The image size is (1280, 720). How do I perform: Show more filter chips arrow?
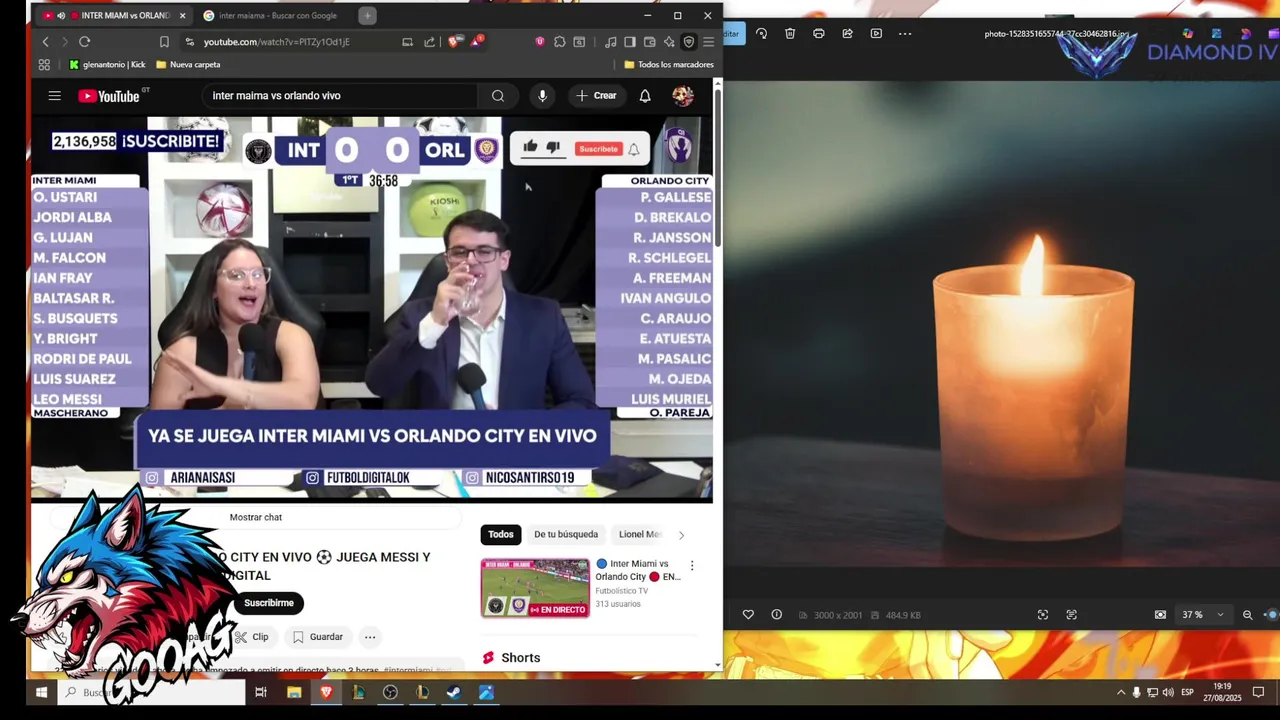(681, 535)
